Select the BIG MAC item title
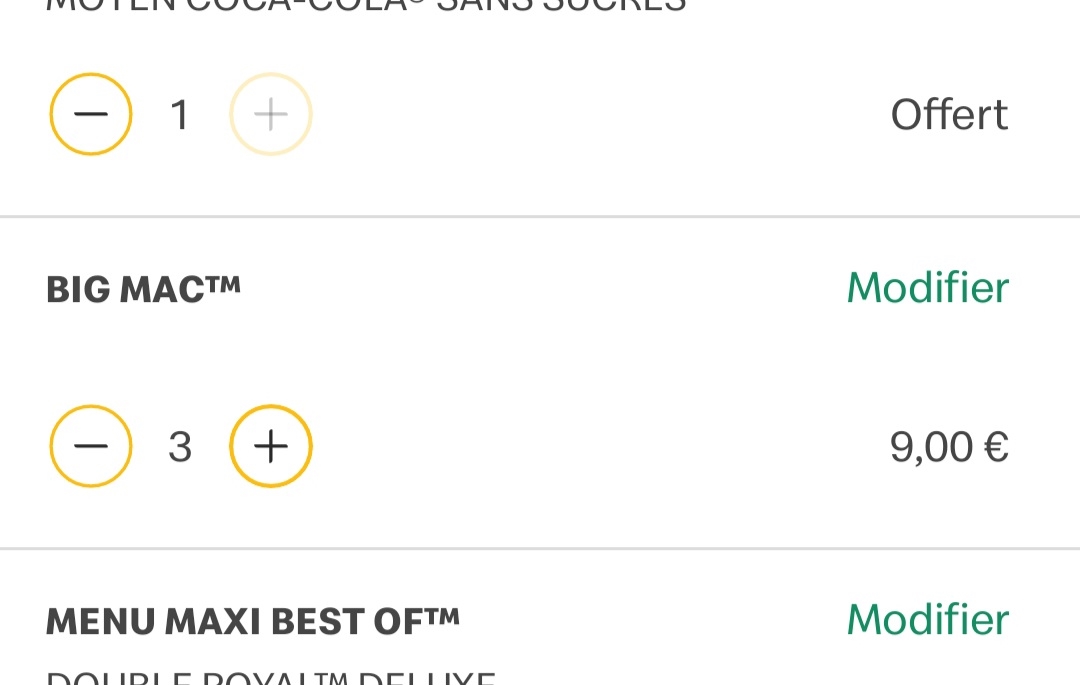Image resolution: width=1080 pixels, height=685 pixels. [x=143, y=290]
